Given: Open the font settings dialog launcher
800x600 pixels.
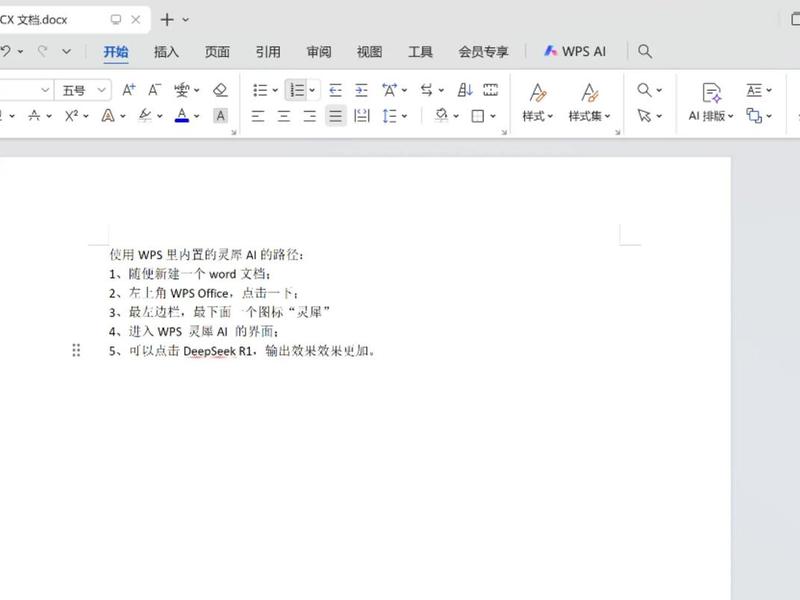Looking at the screenshot, I should (234, 132).
